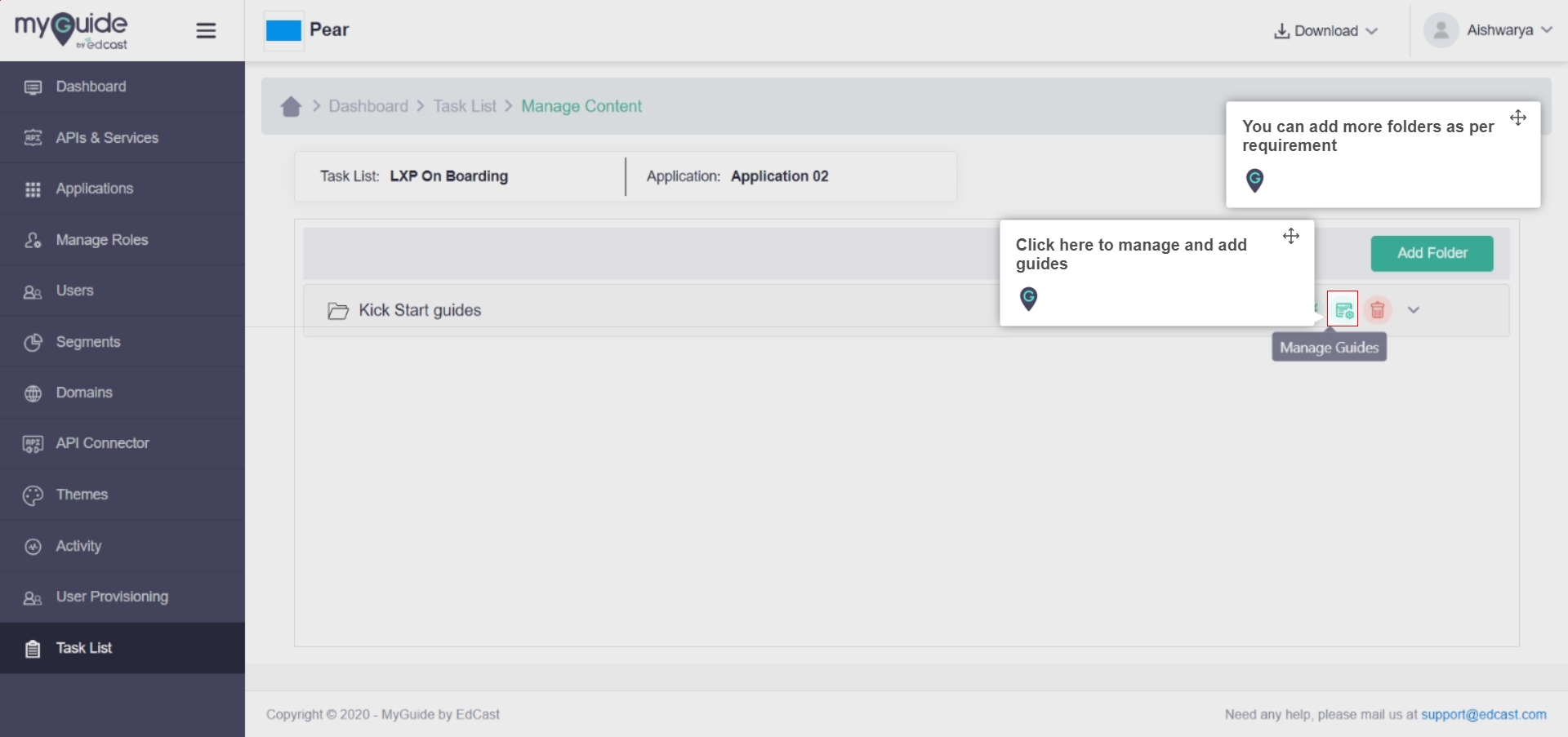The height and width of the screenshot is (737, 1568).
Task: Toggle the hamburger sidebar menu
Action: click(x=206, y=31)
